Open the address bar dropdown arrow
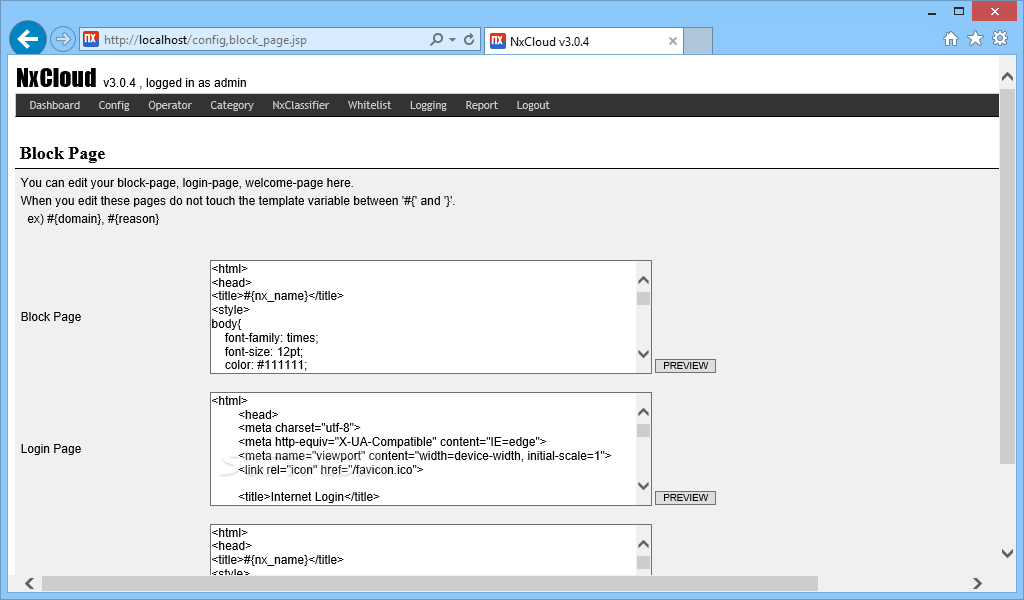The width and height of the screenshot is (1024, 600). [x=452, y=40]
